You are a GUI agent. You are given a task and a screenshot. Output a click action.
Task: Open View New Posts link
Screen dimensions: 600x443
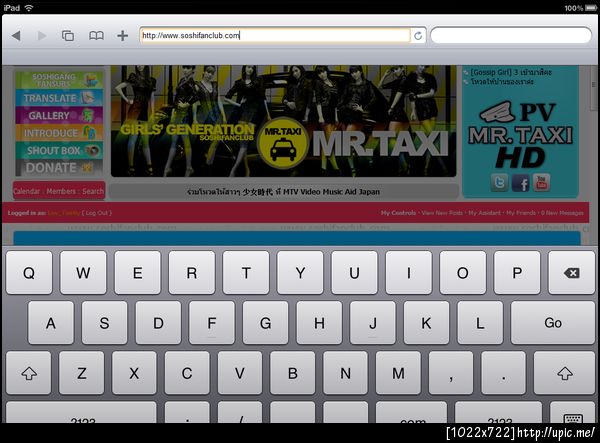(442, 213)
